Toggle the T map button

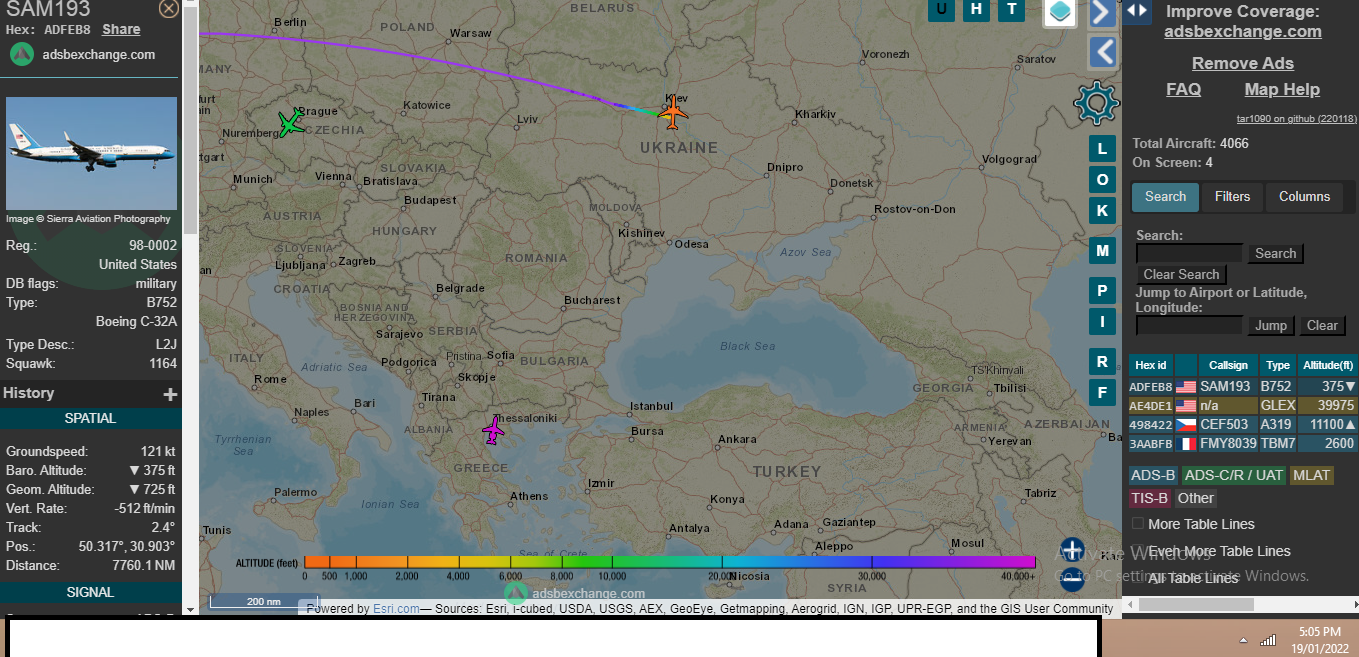pos(1012,10)
